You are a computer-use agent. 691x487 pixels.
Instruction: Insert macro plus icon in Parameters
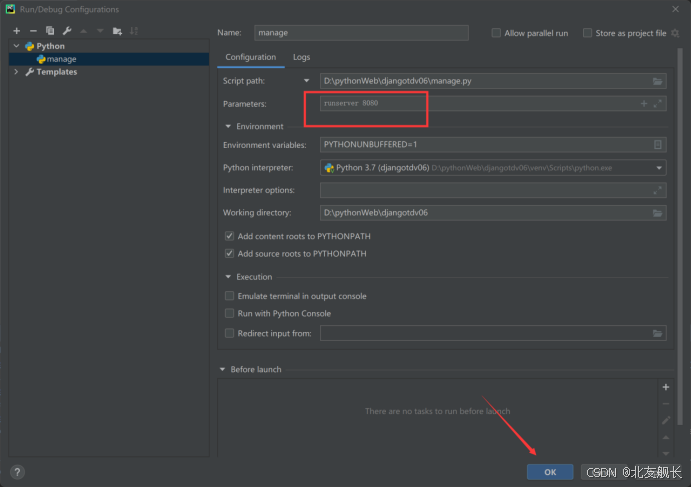coord(644,104)
